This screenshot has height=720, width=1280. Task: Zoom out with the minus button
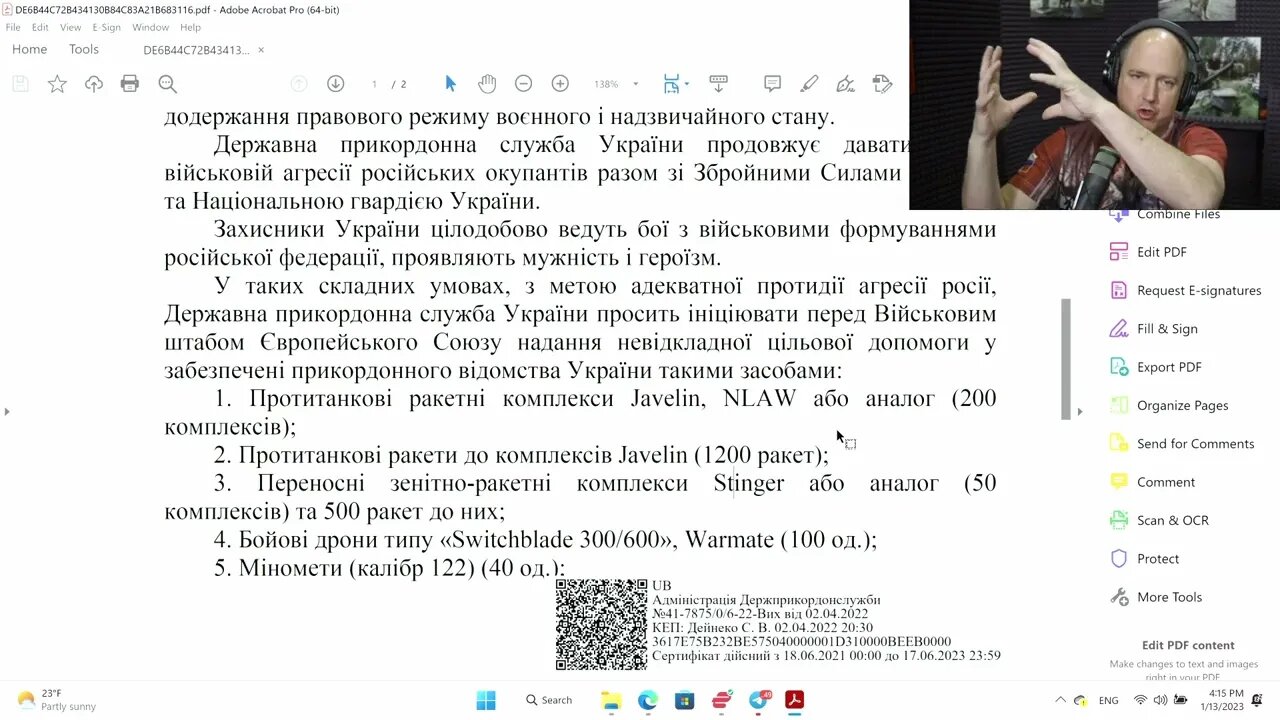(523, 84)
